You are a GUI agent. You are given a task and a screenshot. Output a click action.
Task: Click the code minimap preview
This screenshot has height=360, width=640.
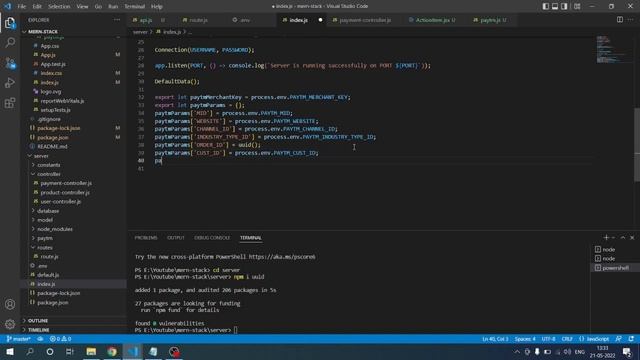click(613, 49)
